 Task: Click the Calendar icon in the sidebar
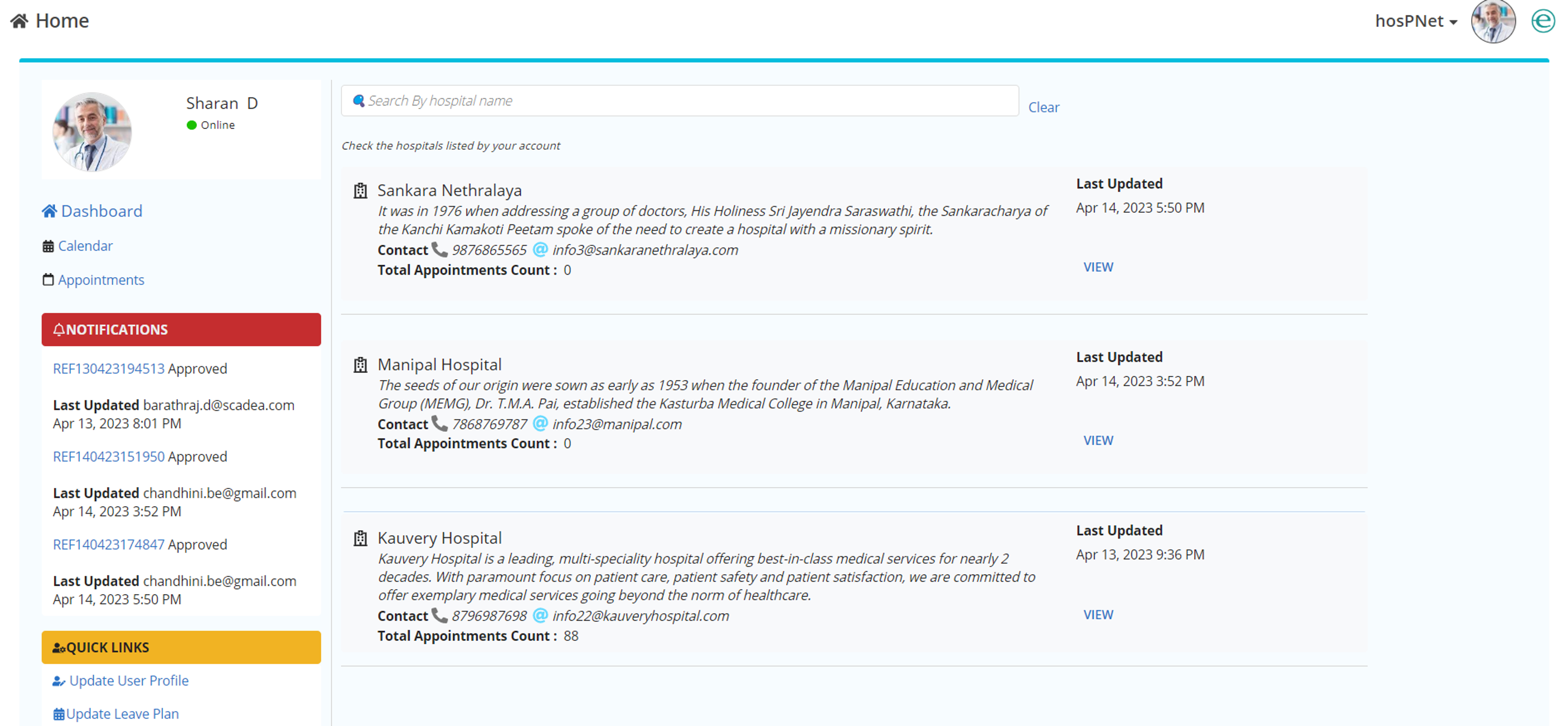coord(48,246)
